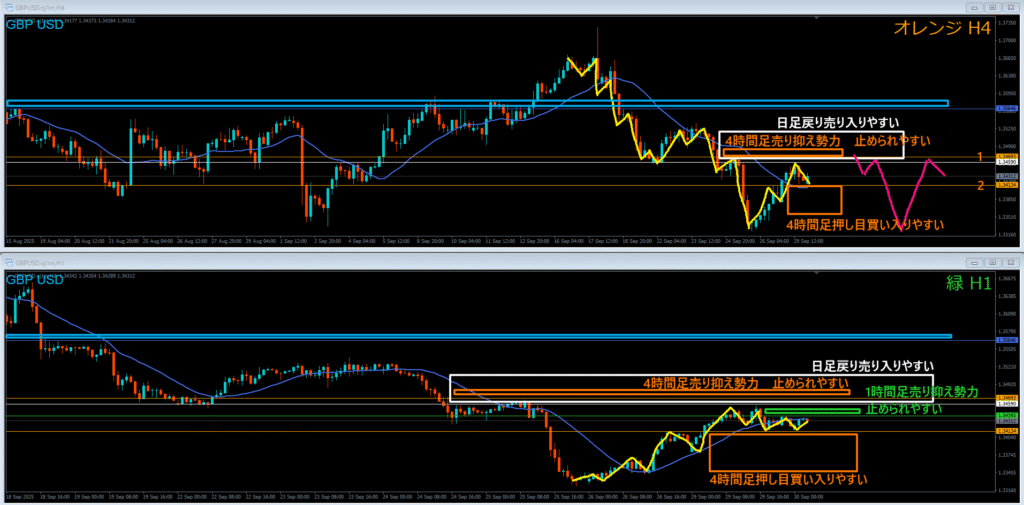Click the '15 Aug 2025' date on the H4 time axis

19,240
